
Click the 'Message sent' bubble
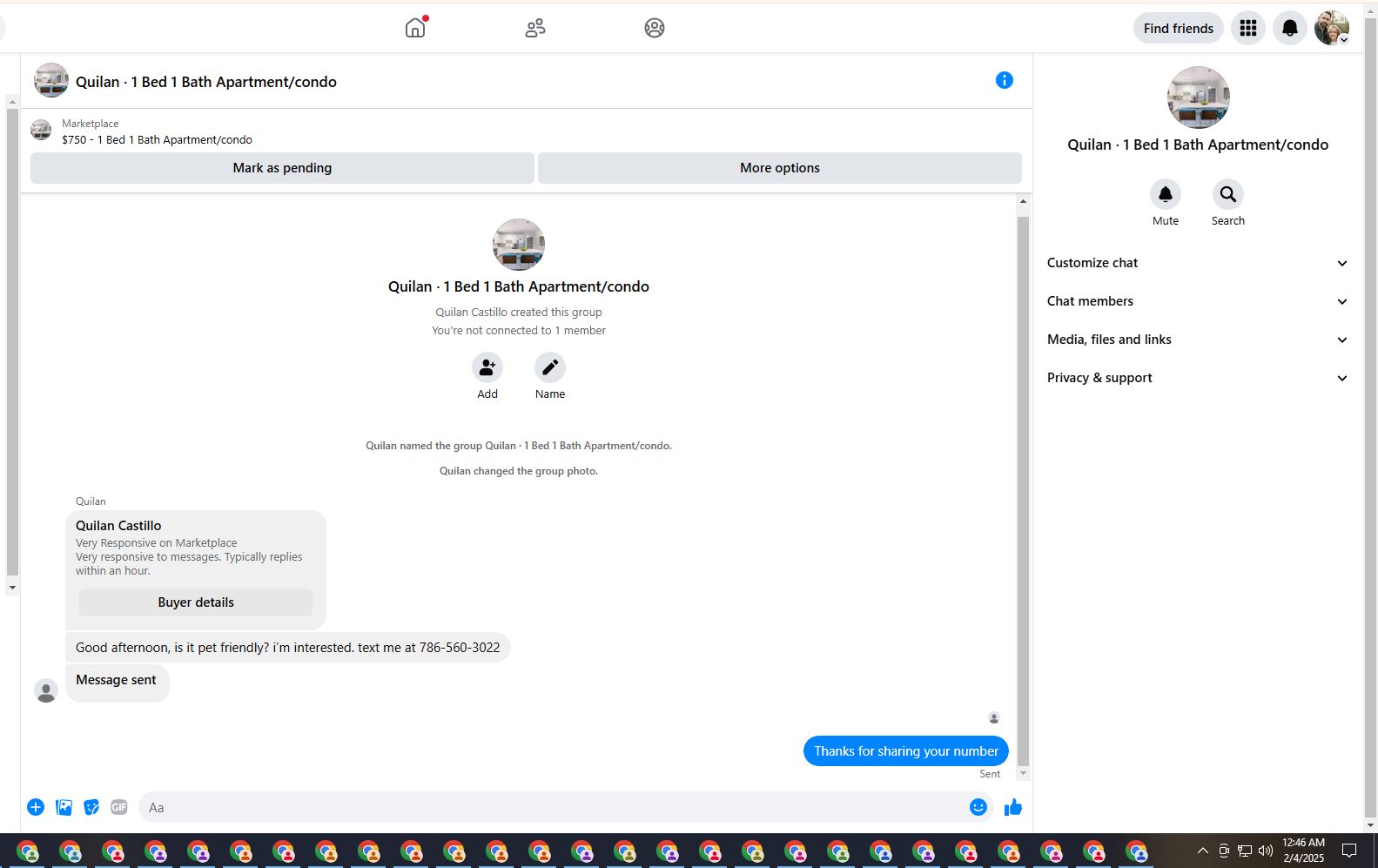[117, 683]
